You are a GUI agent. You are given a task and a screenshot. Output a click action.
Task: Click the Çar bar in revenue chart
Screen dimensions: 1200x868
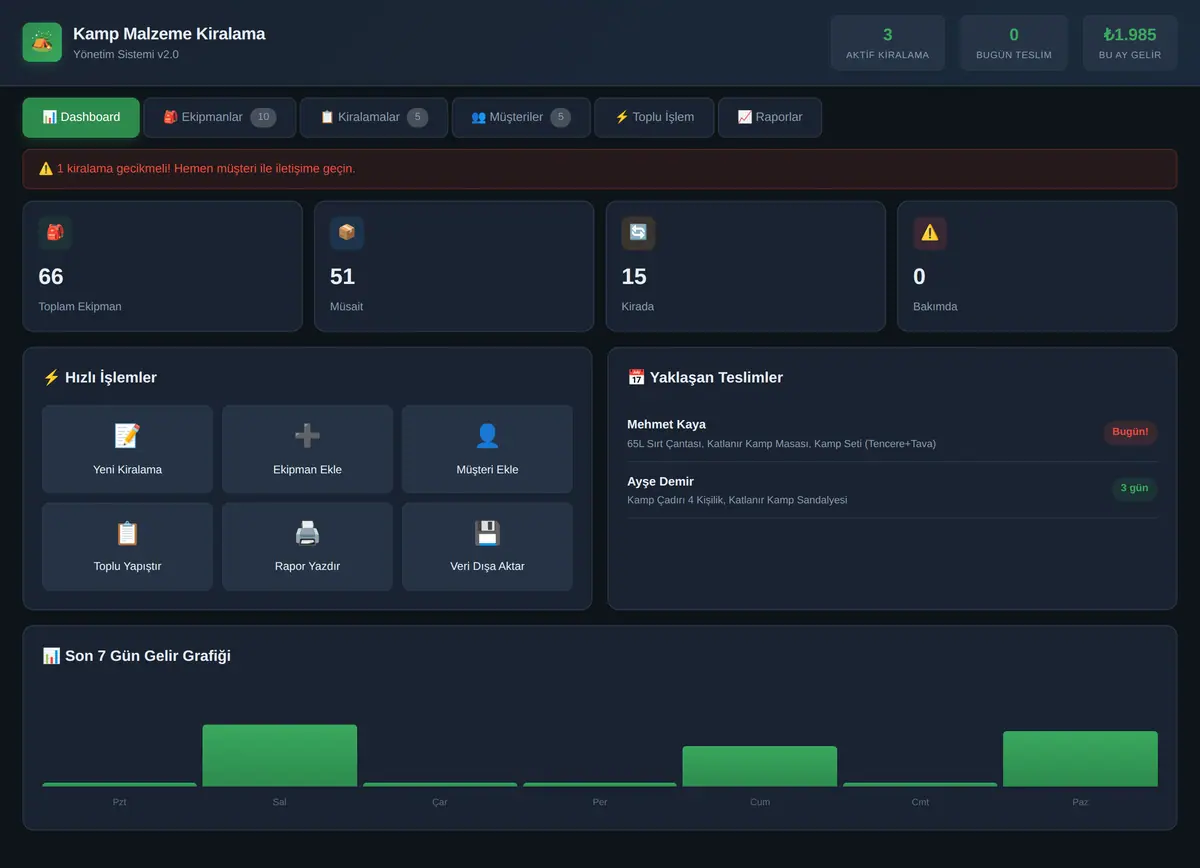[x=440, y=784]
